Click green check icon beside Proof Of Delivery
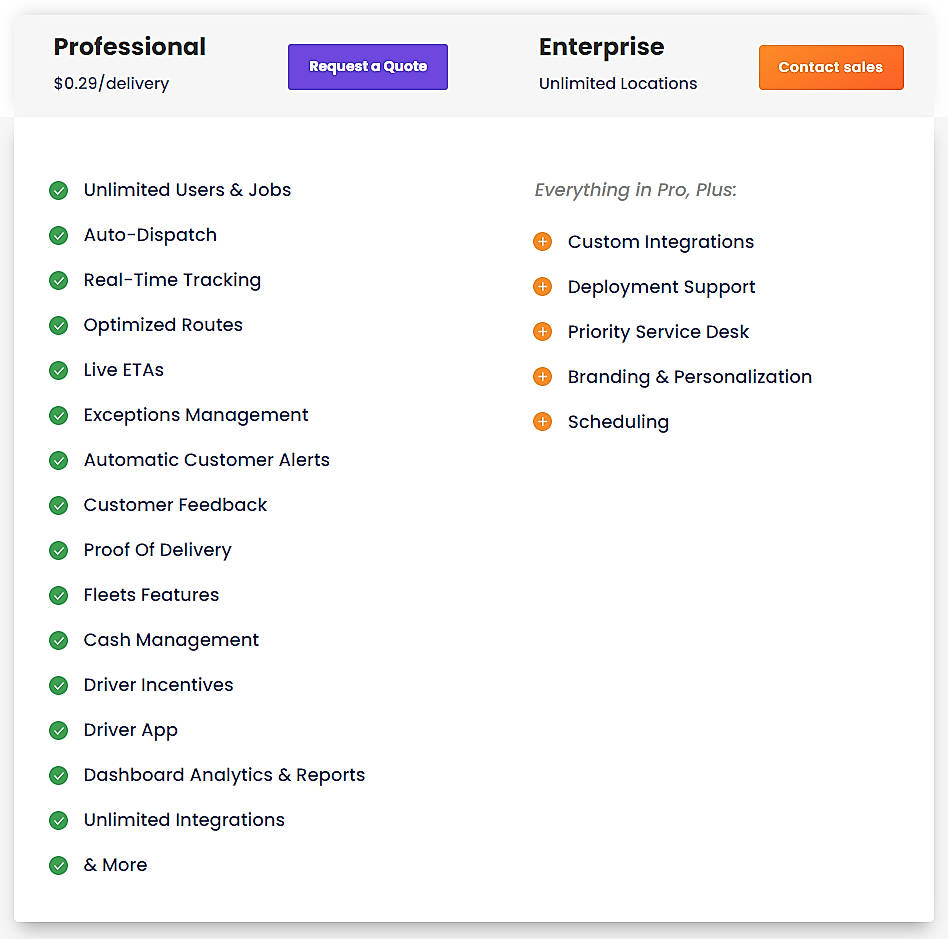 coord(59,550)
